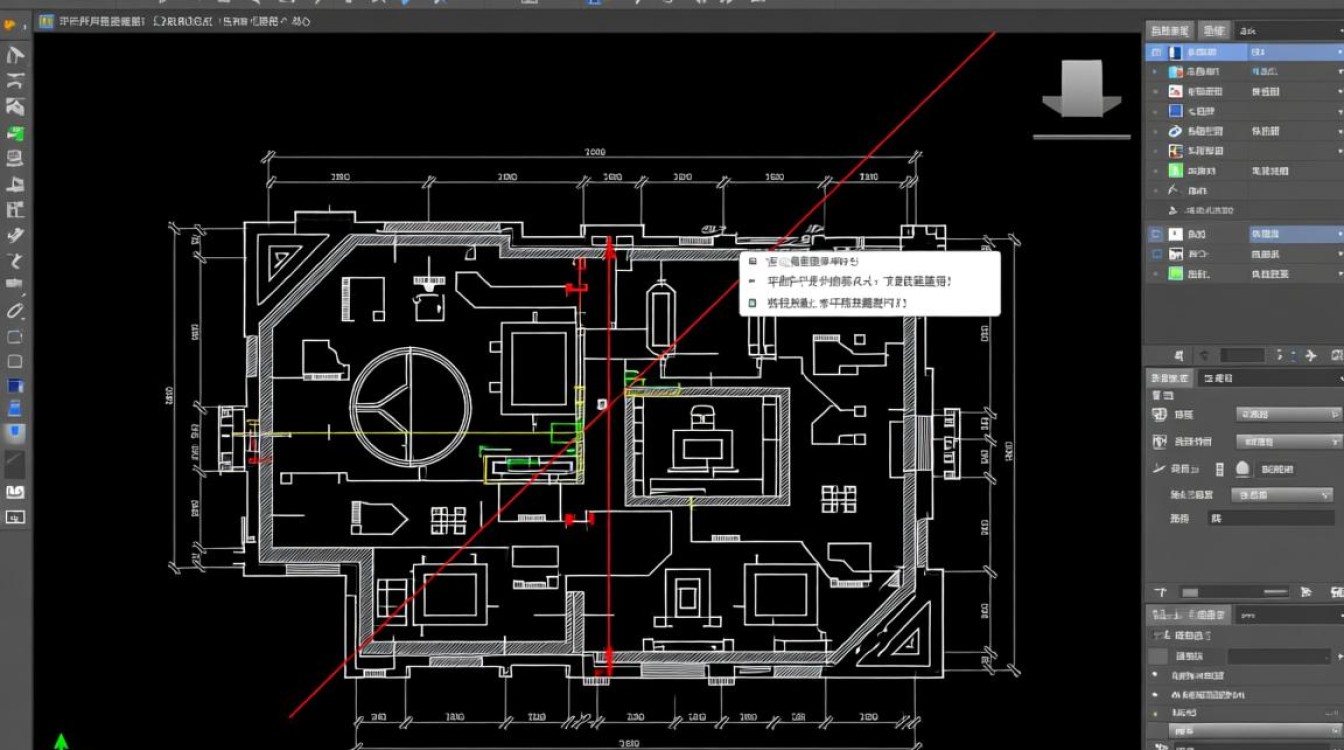Open the third properties dropdown above the text field

pyautogui.click(x=1280, y=494)
